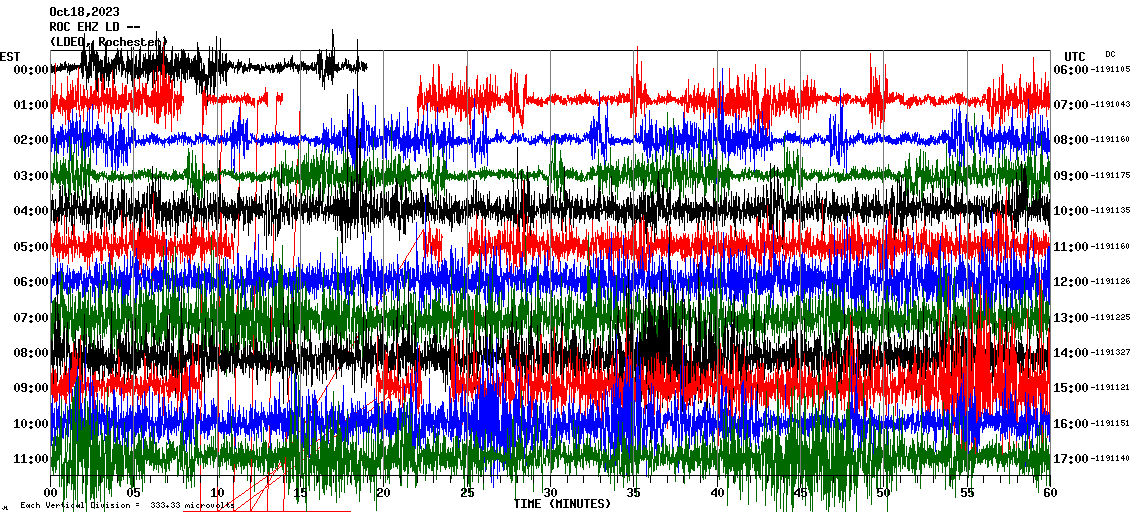Click the "TIME (MINUTES)" axis title
Screen dimensions: 1130x519
point(561,504)
